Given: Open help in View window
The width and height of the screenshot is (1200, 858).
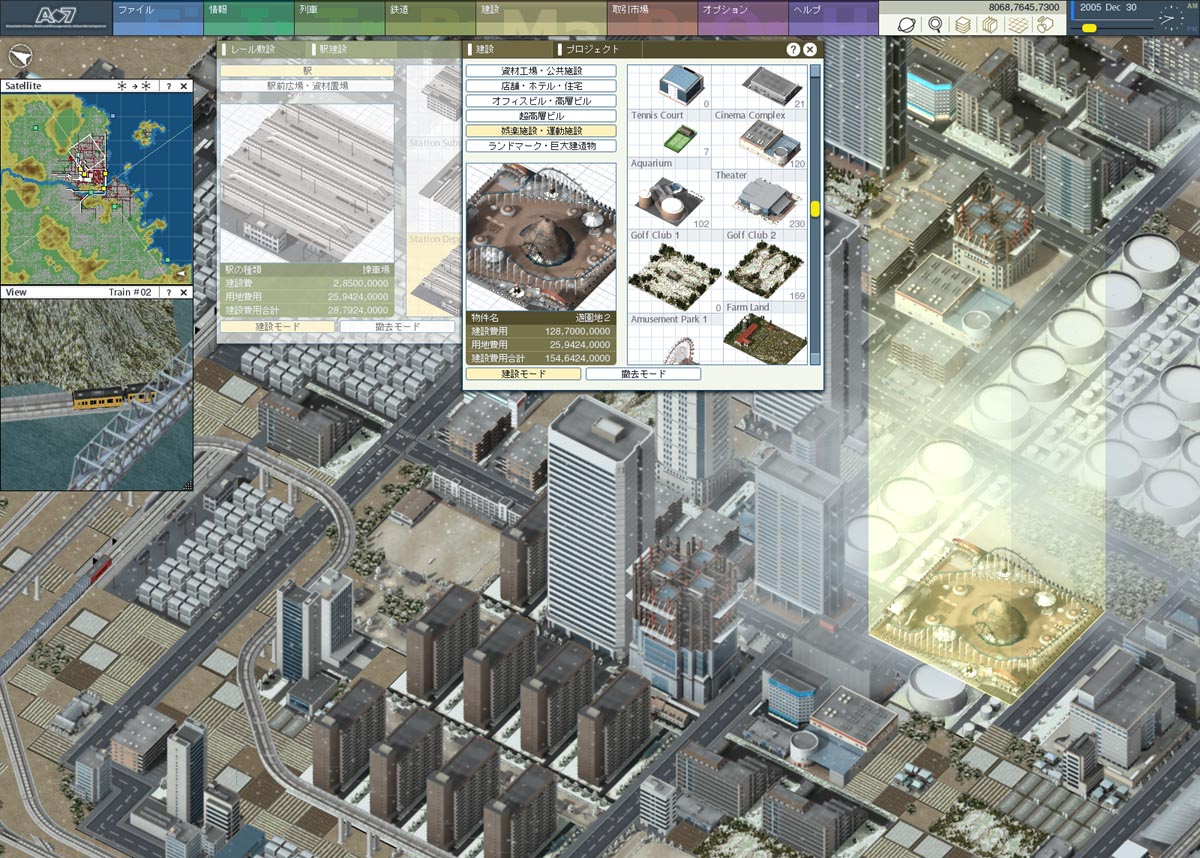Looking at the screenshot, I should [x=168, y=292].
